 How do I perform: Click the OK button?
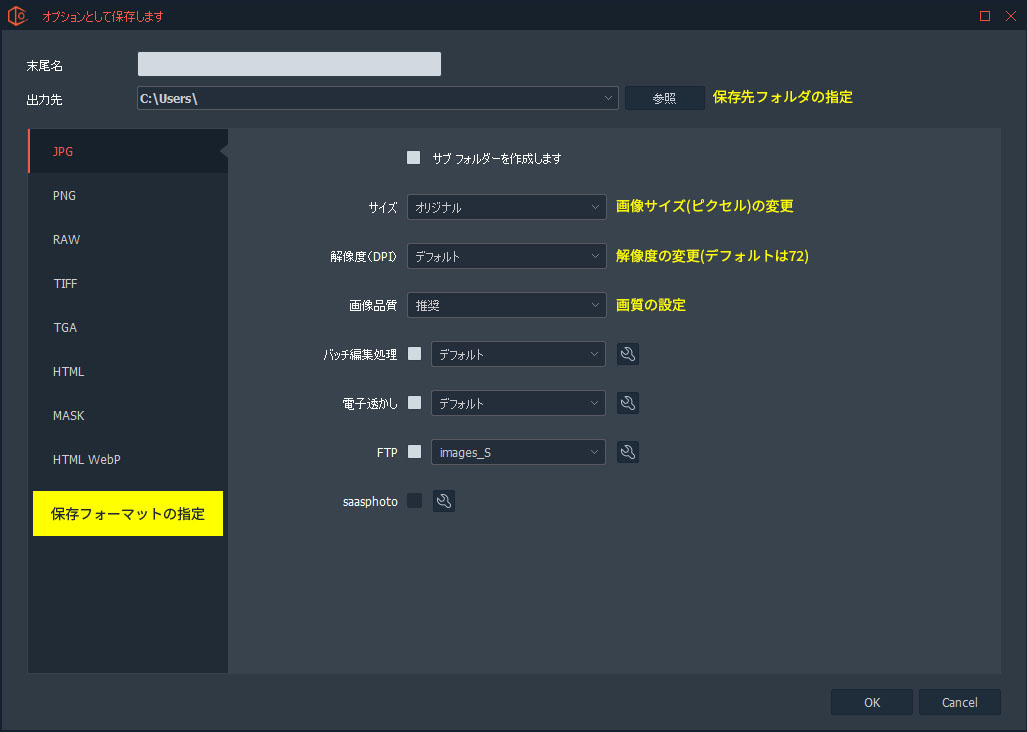[871, 702]
